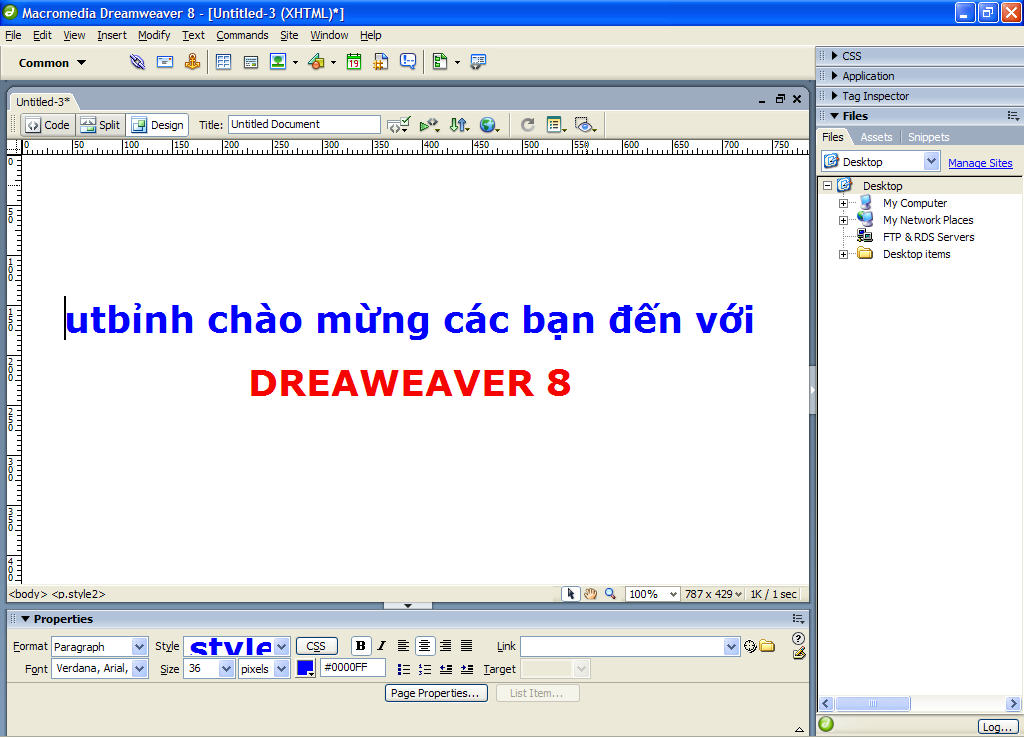This screenshot has height=738, width=1024.
Task: Expand the My Computer tree node
Action: 844,203
